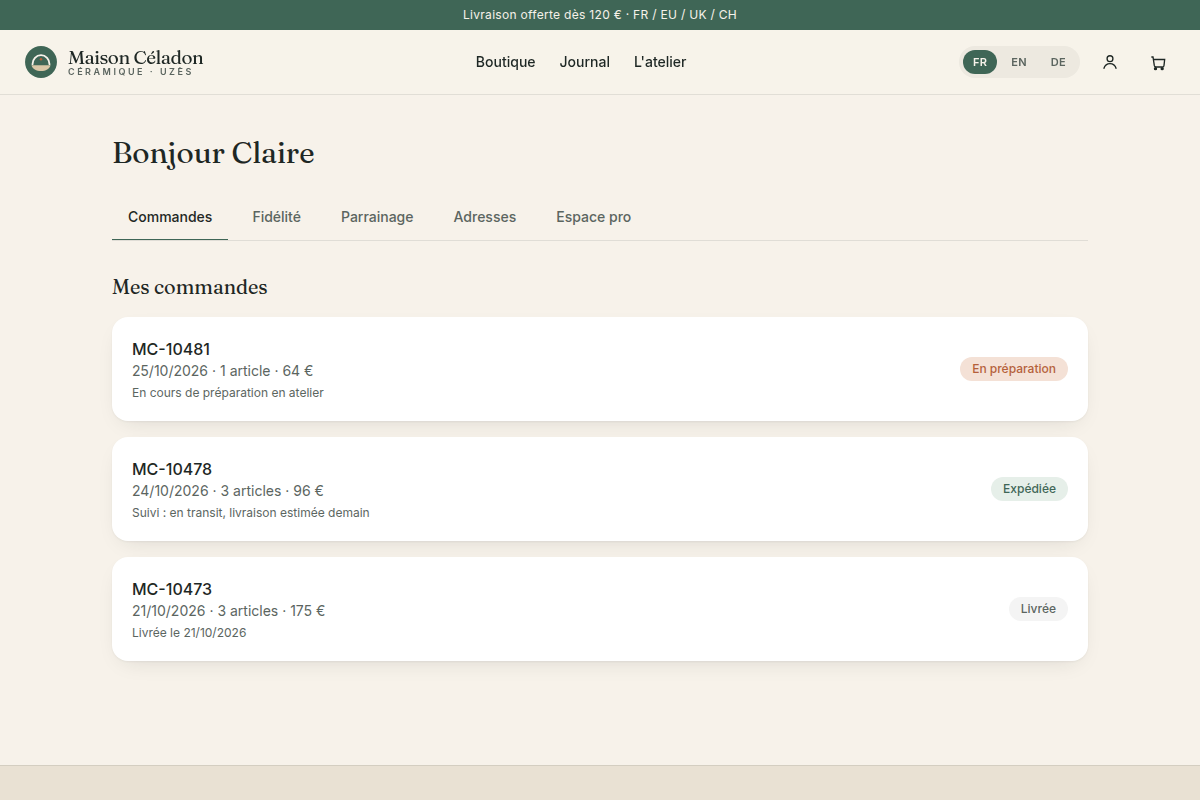Click 'Livrée le 21/10/2026' note
This screenshot has height=800, width=1200.
[x=189, y=633]
